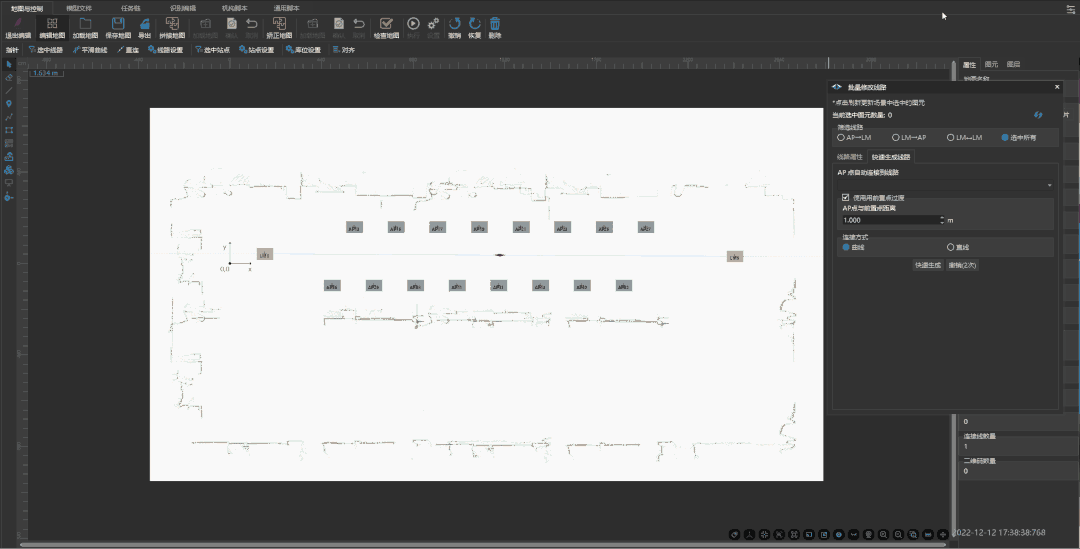Click the 选中站点 filter button
The image size is (1080, 549).
pos(212,50)
